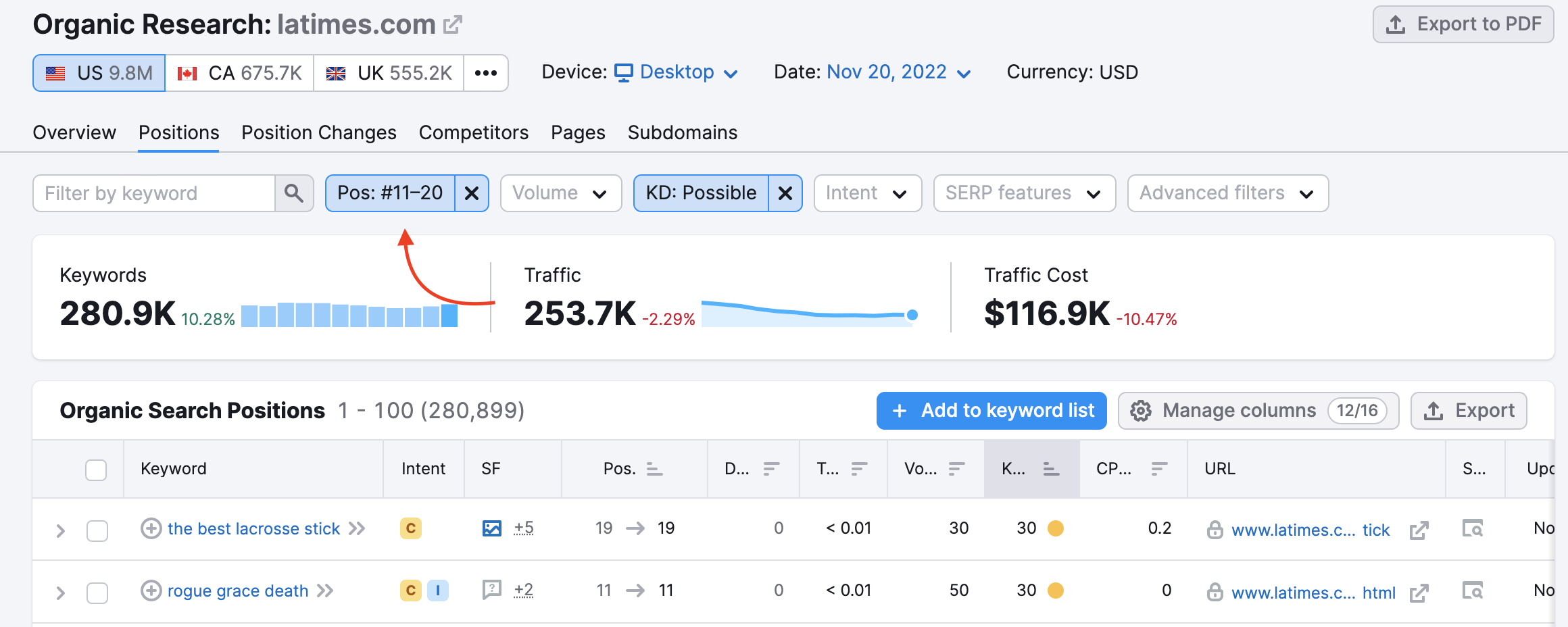Open double-arrow for 'the best lacrosse stick'
The height and width of the screenshot is (627, 1568).
pos(357,528)
